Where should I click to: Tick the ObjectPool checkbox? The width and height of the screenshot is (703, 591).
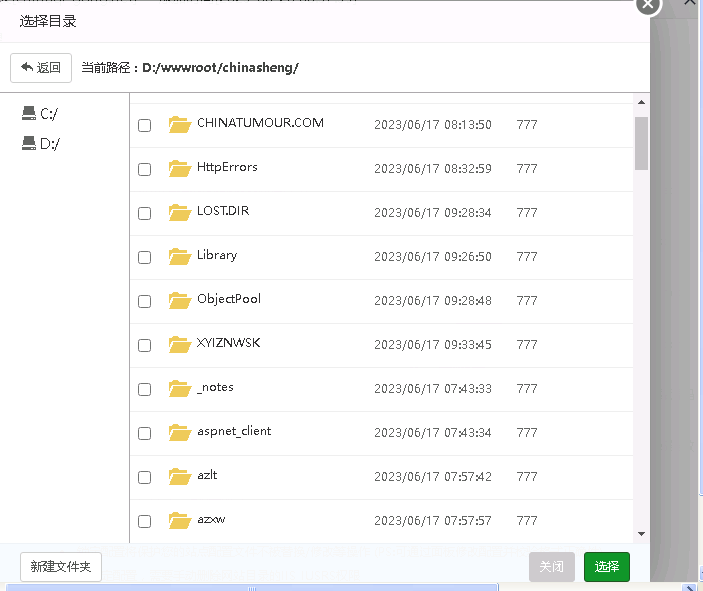coord(144,301)
